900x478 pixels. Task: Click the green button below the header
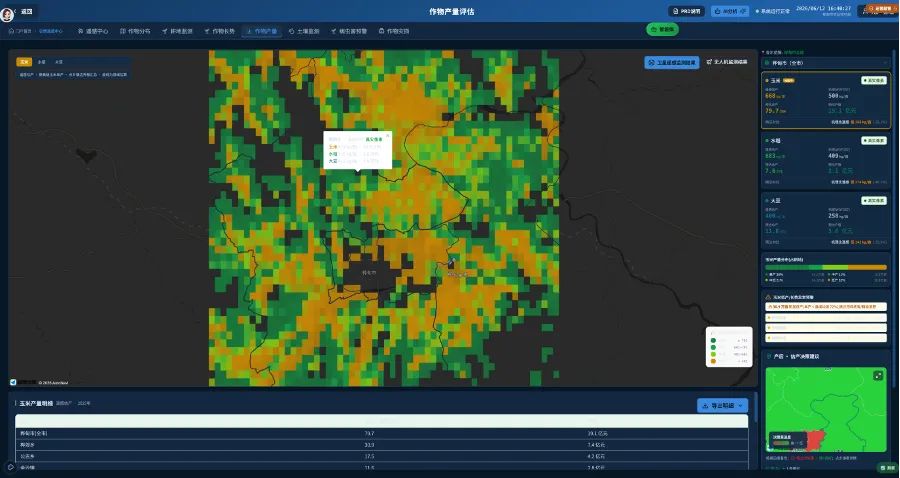point(662,29)
